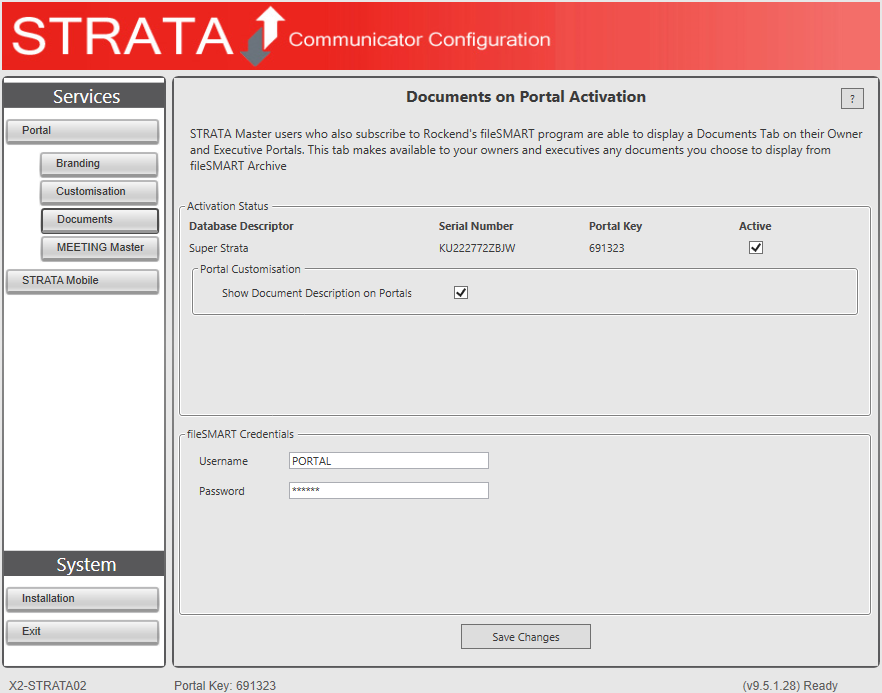Click the System panel header
Image resolution: width=882 pixels, height=693 pixels.
click(85, 564)
